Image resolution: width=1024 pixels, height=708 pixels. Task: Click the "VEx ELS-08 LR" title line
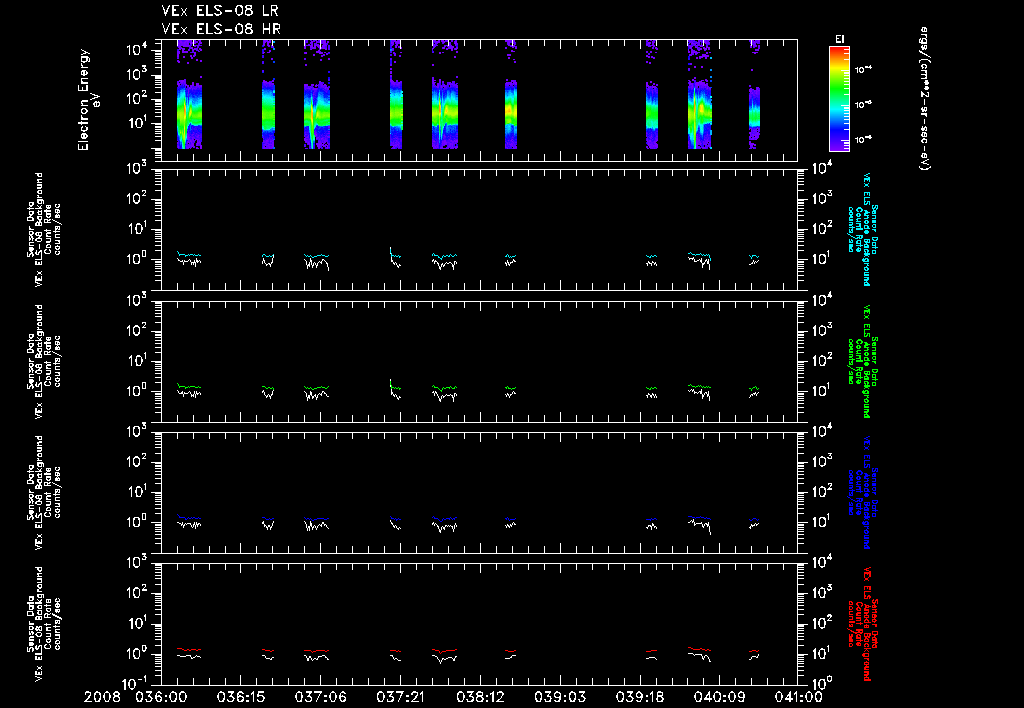pos(221,11)
